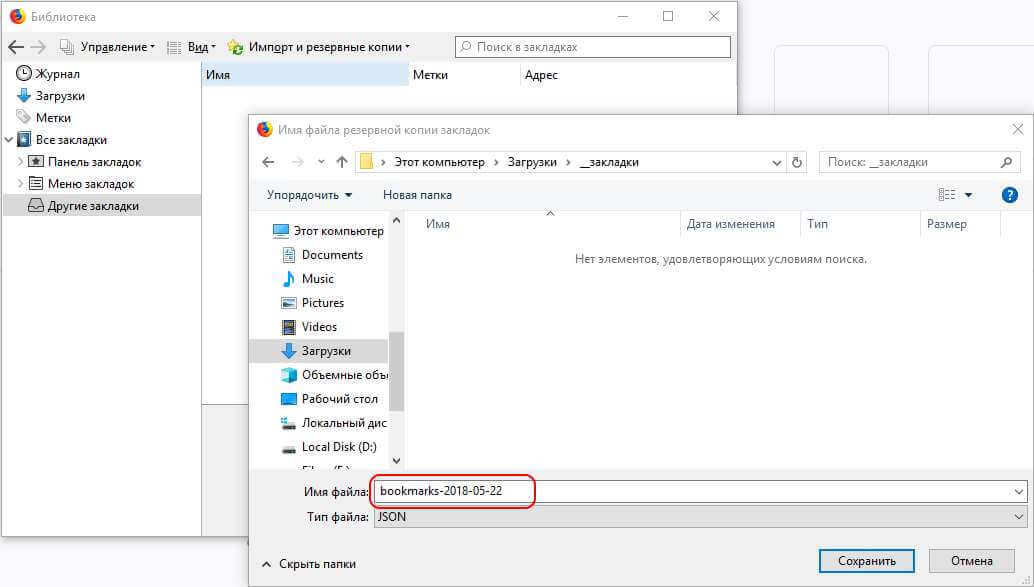Select the Music folder in navigation pane

click(x=317, y=279)
